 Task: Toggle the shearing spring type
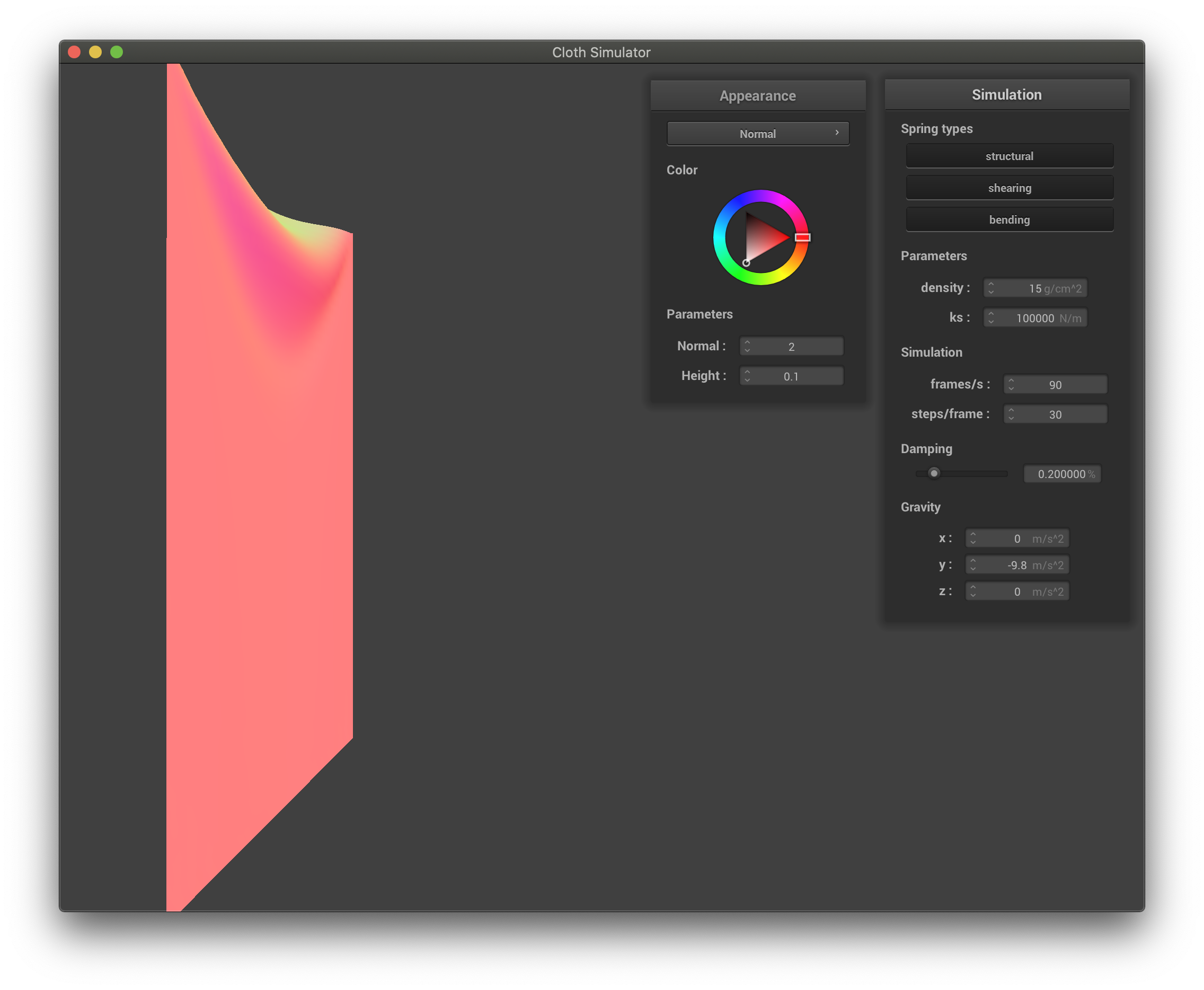(1009, 188)
